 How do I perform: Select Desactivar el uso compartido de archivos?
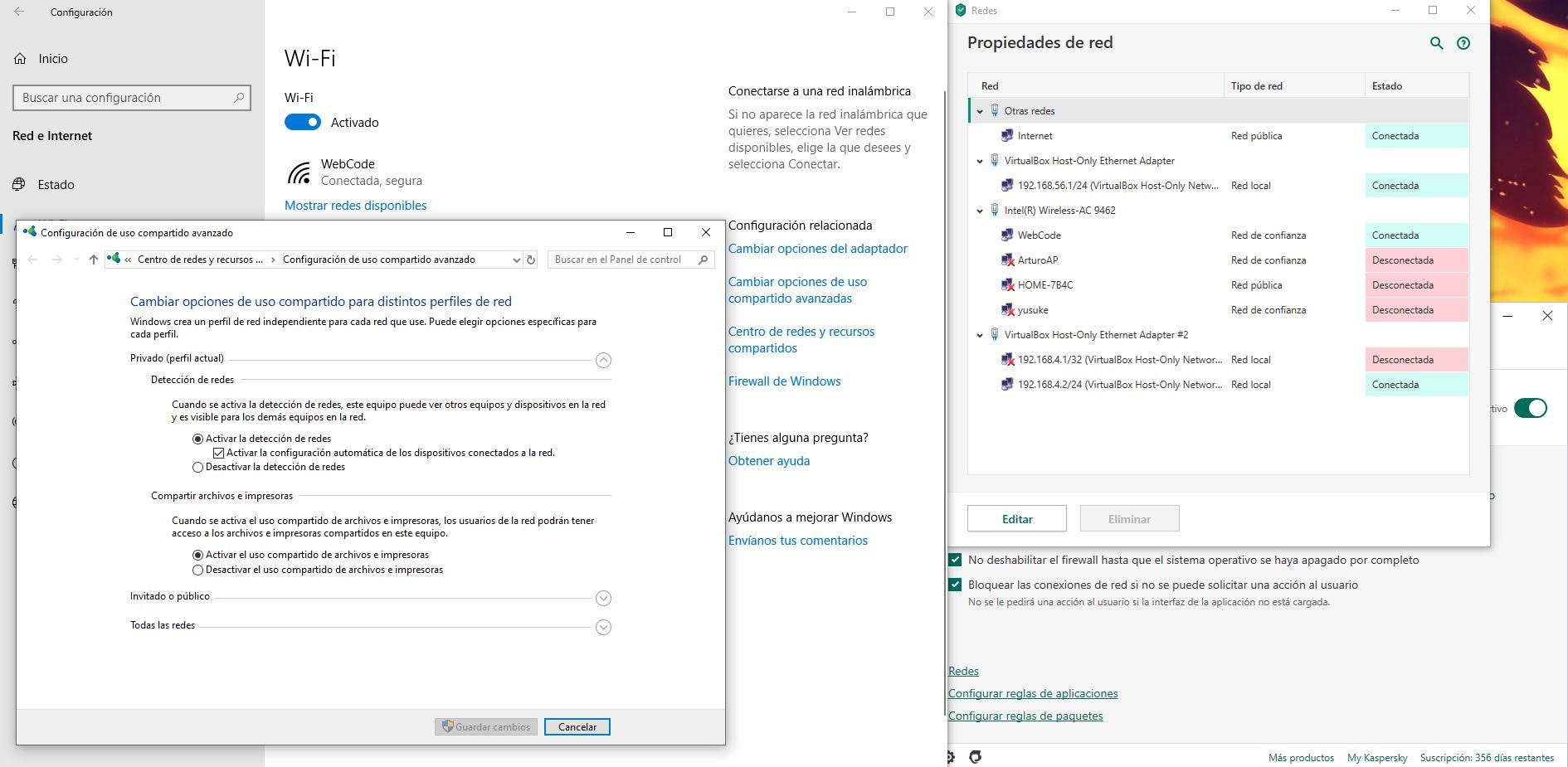197,570
